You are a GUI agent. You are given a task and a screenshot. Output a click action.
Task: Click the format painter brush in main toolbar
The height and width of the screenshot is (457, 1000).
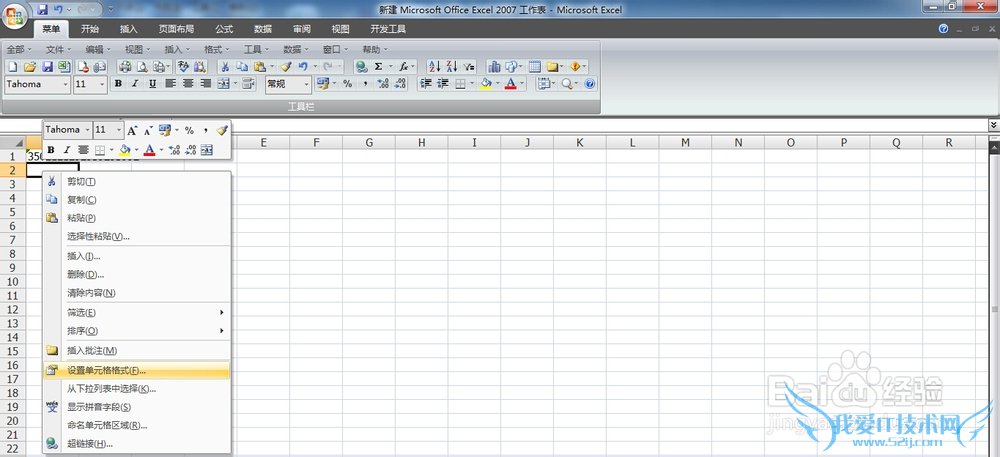tap(286, 67)
